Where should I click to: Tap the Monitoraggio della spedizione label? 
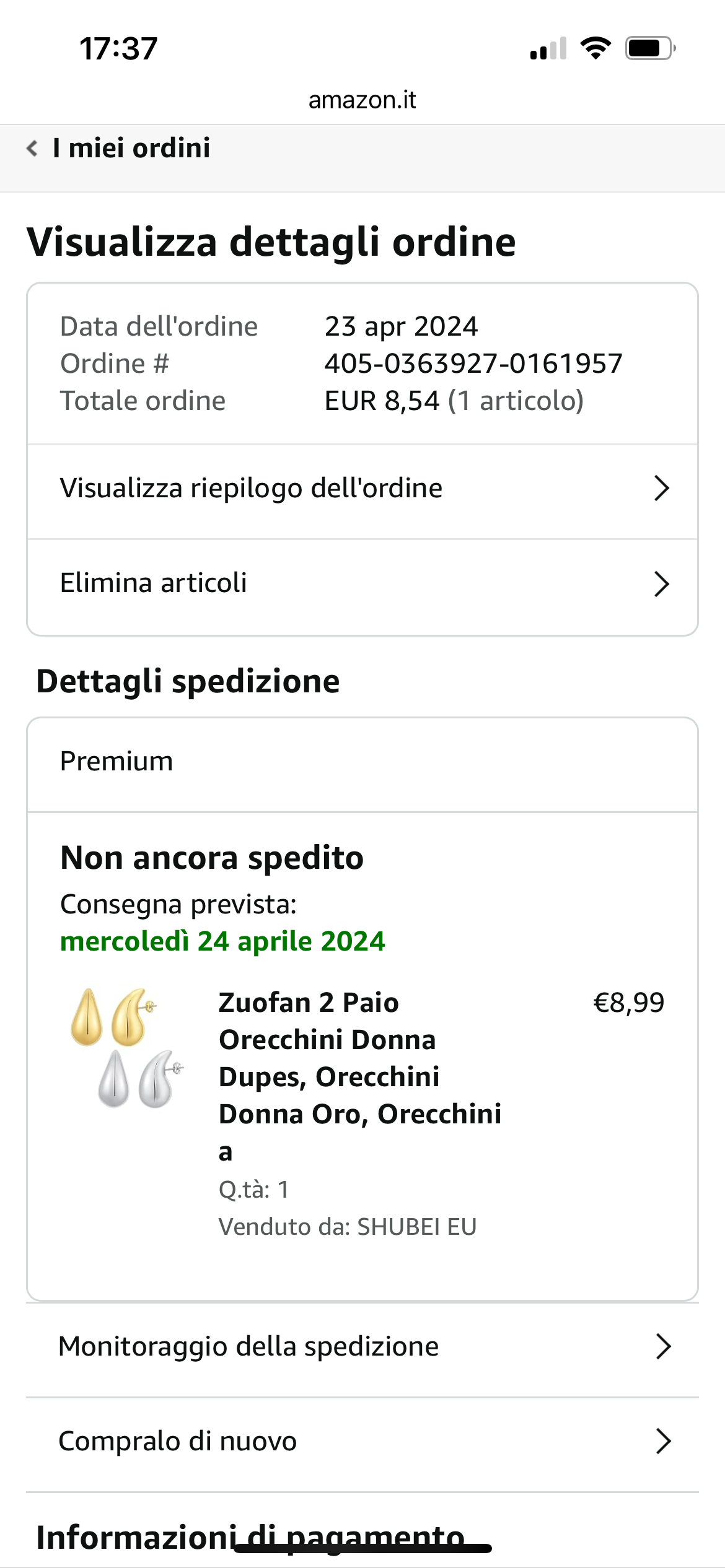click(248, 1346)
